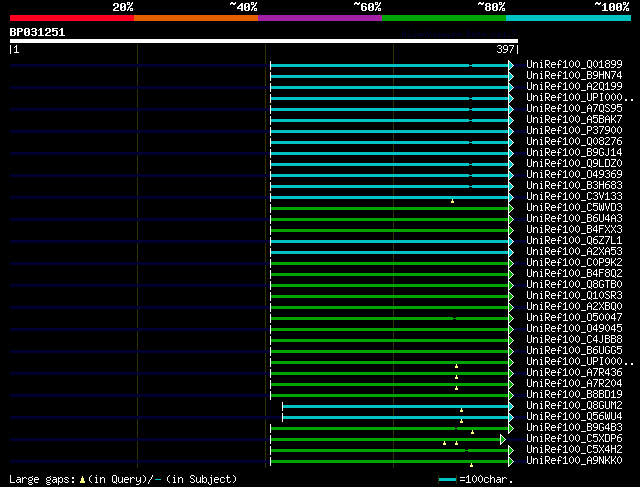Image resolution: width=640 pixels, height=487 pixels.
Task: Open the UniRef100_Q01899 hit label
Action: click(574, 64)
